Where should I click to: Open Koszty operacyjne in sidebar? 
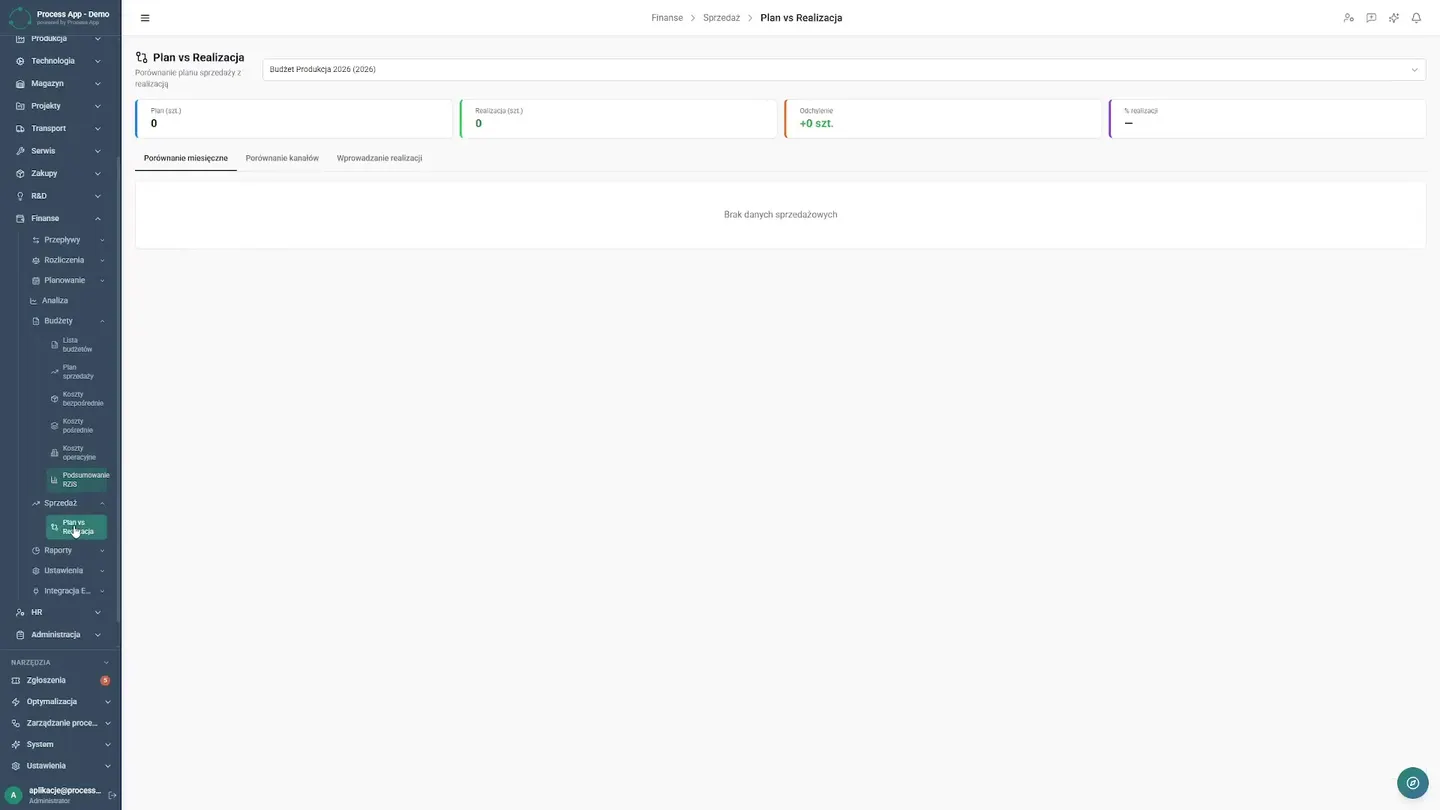point(77,453)
